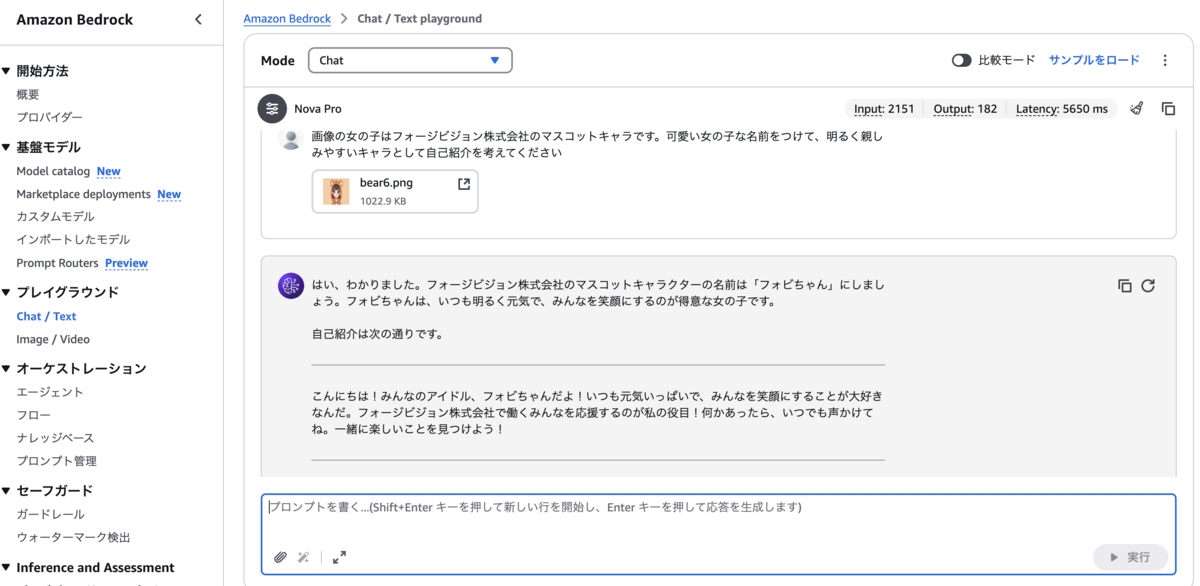Open the Mode Chat dropdown
The width and height of the screenshot is (1200, 586).
coord(410,60)
